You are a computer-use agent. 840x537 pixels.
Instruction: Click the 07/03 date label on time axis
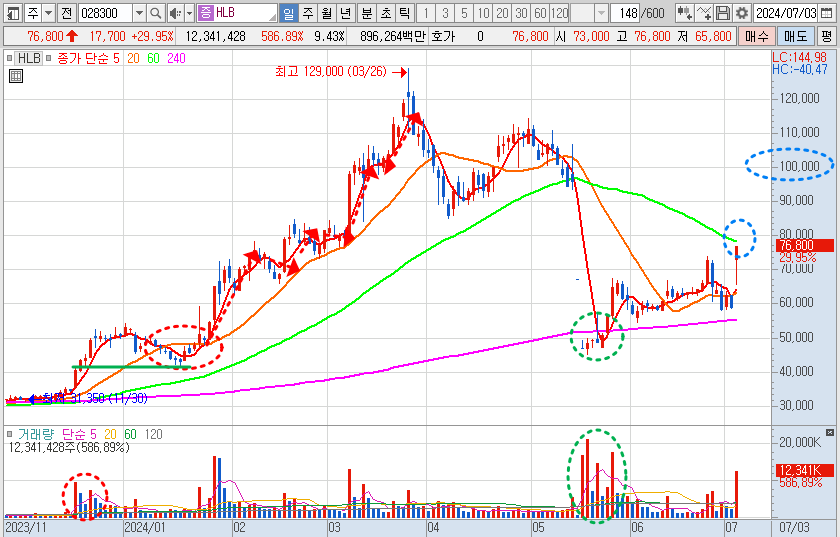tap(794, 527)
